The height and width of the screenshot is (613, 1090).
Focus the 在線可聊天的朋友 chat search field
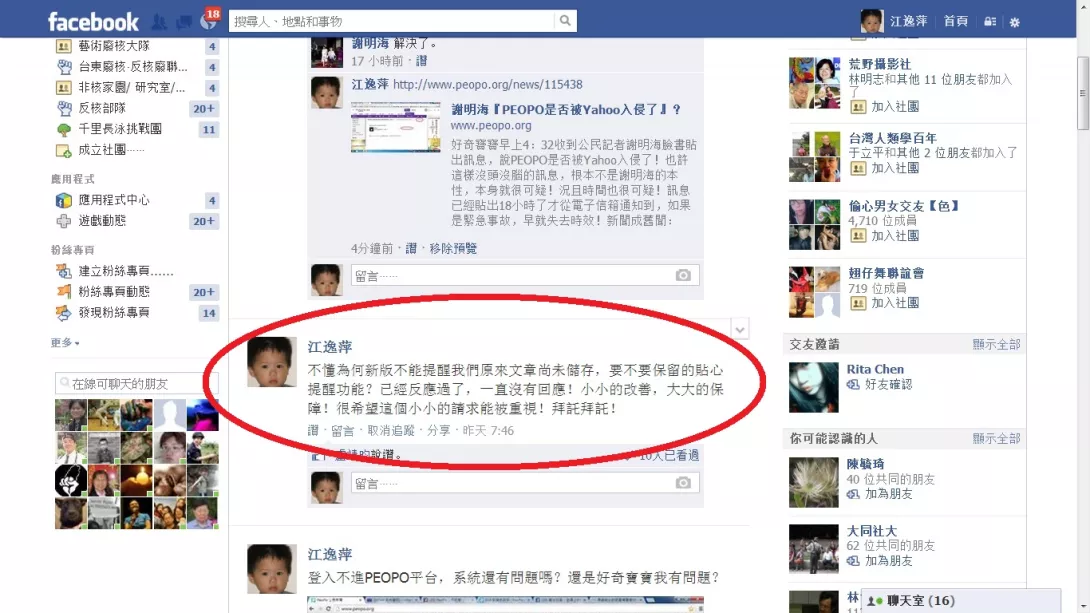click(137, 384)
